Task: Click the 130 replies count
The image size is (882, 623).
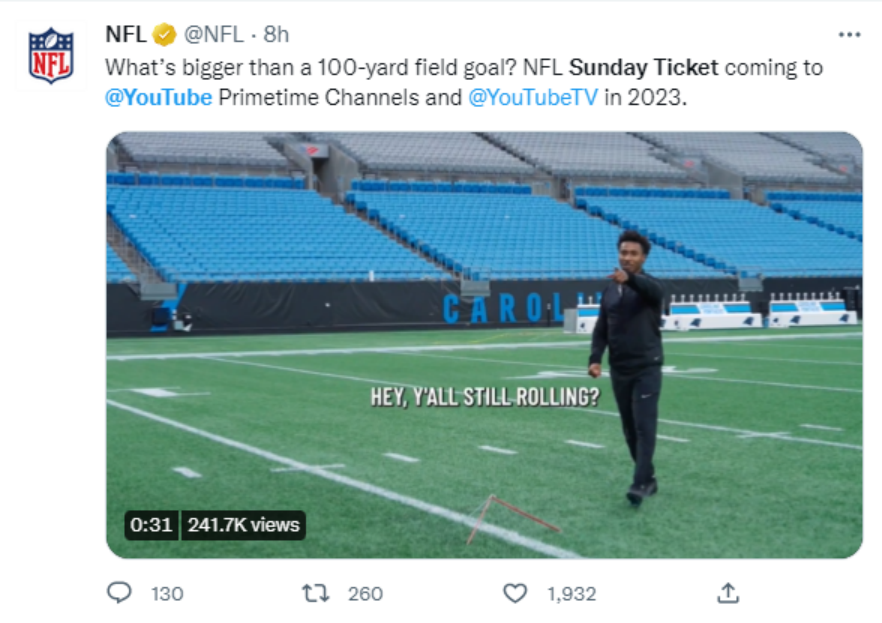Action: pos(167,594)
